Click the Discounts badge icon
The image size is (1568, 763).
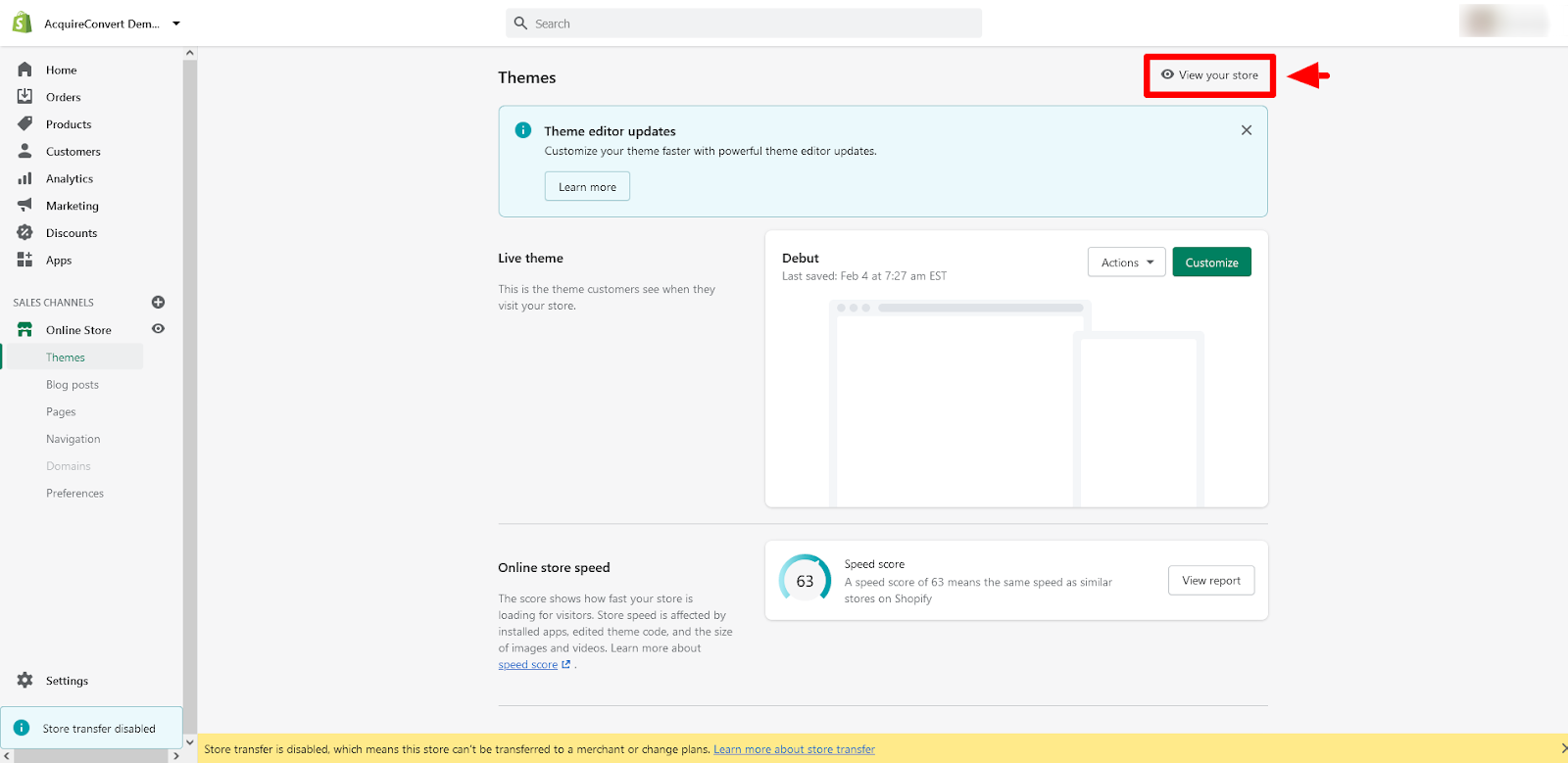click(x=24, y=232)
